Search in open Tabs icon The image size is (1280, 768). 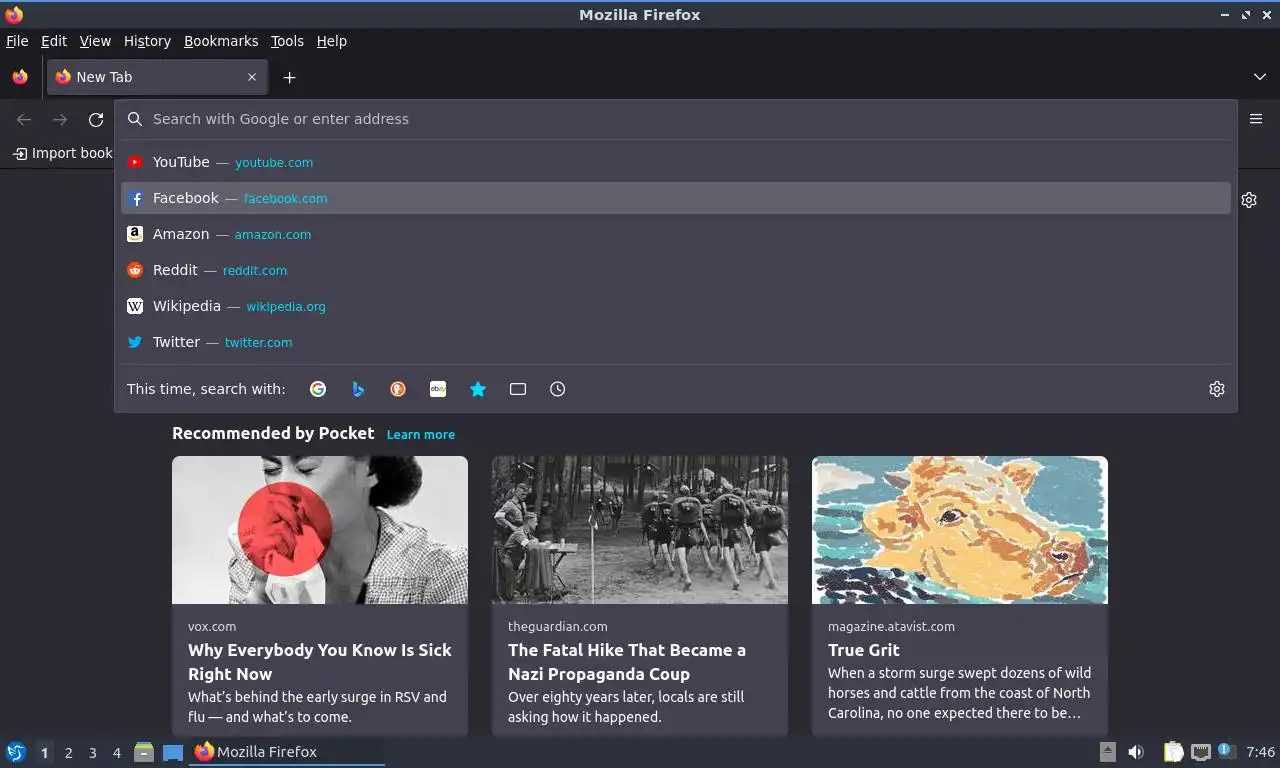pos(518,389)
